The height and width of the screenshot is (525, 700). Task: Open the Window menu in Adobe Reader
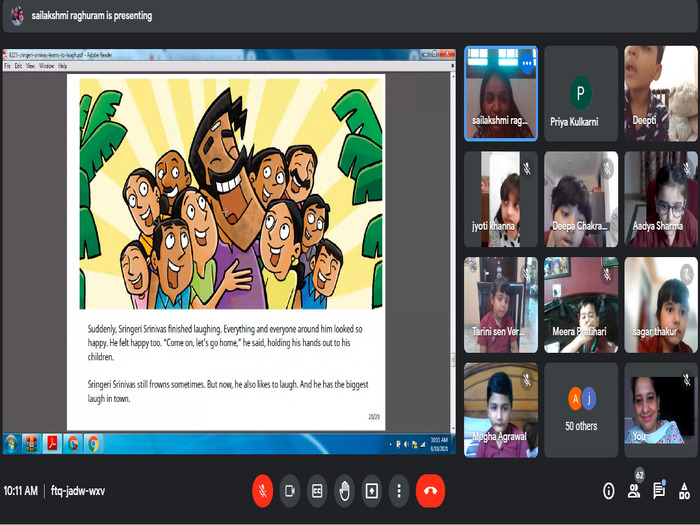pyautogui.click(x=46, y=66)
